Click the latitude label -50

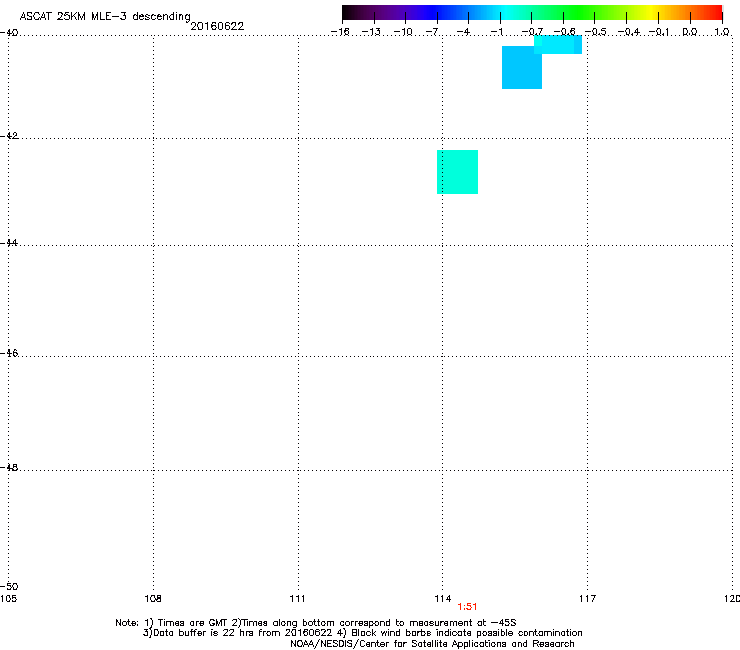[x=9, y=586]
